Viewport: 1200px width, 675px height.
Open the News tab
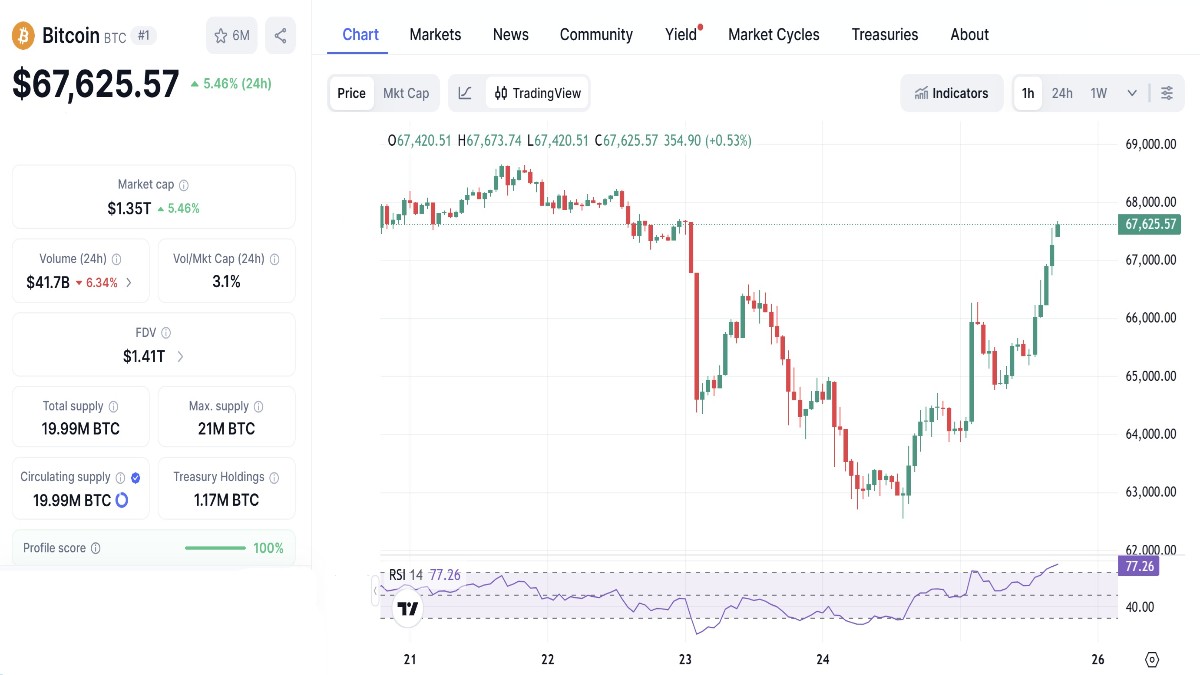[x=511, y=35]
